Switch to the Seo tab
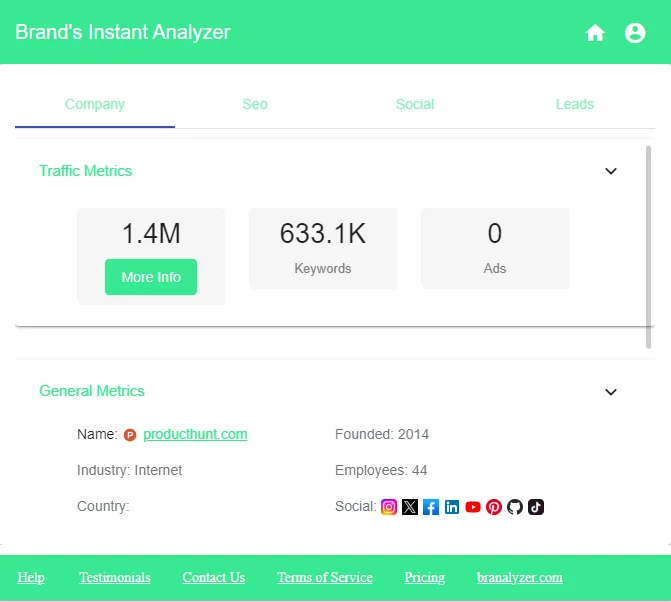Screen dimensions: 671x602 (255, 104)
